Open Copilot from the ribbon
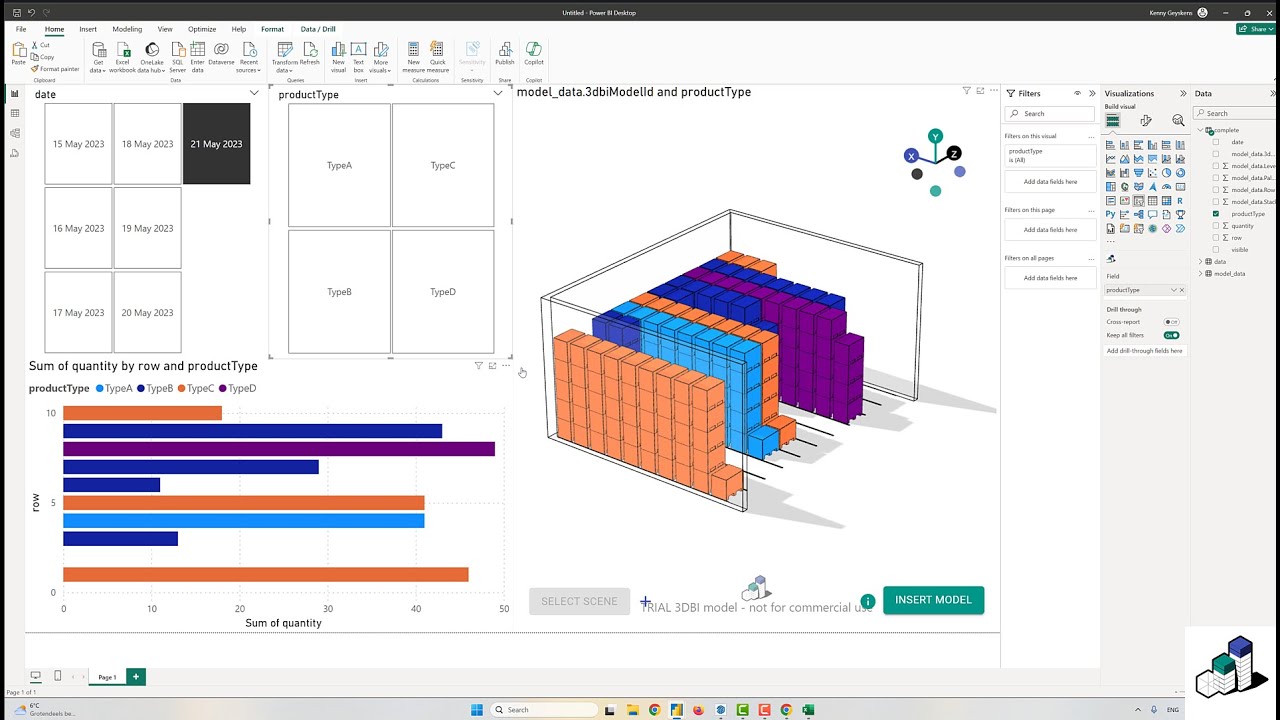The image size is (1280, 720). 534,53
